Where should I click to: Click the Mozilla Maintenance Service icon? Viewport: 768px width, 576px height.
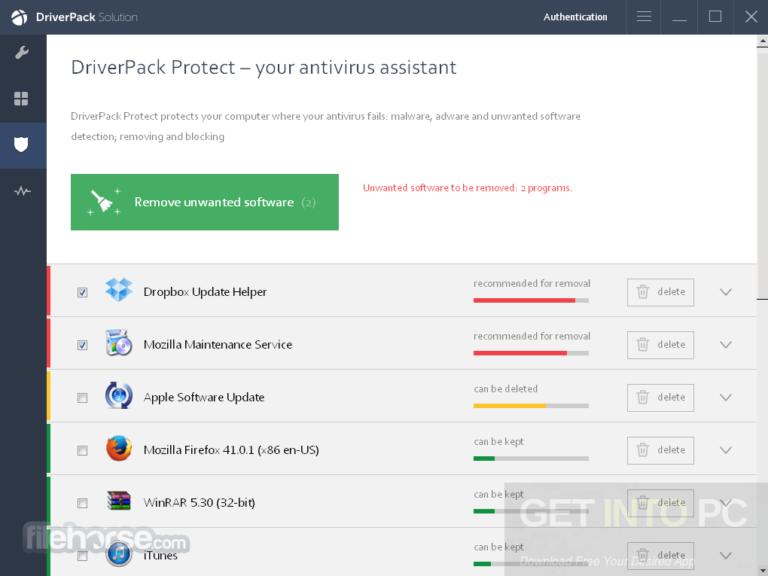(x=119, y=342)
